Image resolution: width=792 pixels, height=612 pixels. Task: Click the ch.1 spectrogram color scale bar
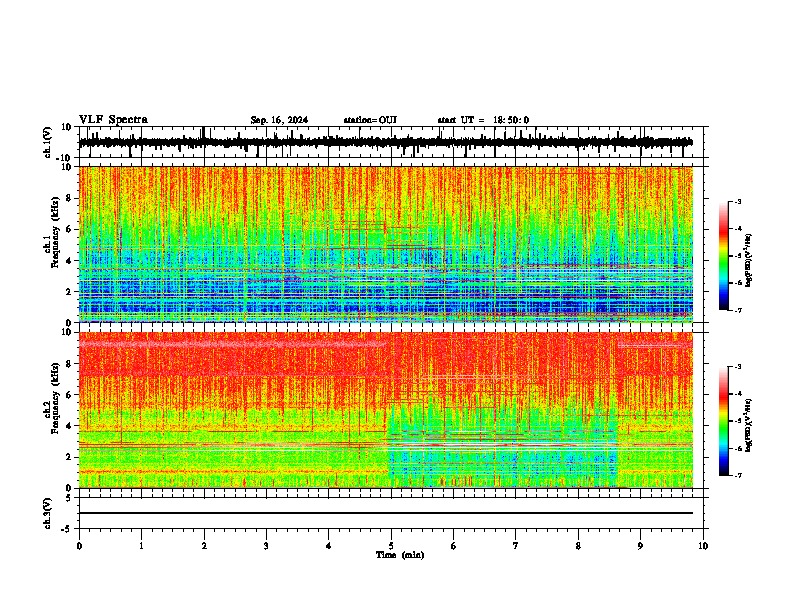click(x=724, y=256)
